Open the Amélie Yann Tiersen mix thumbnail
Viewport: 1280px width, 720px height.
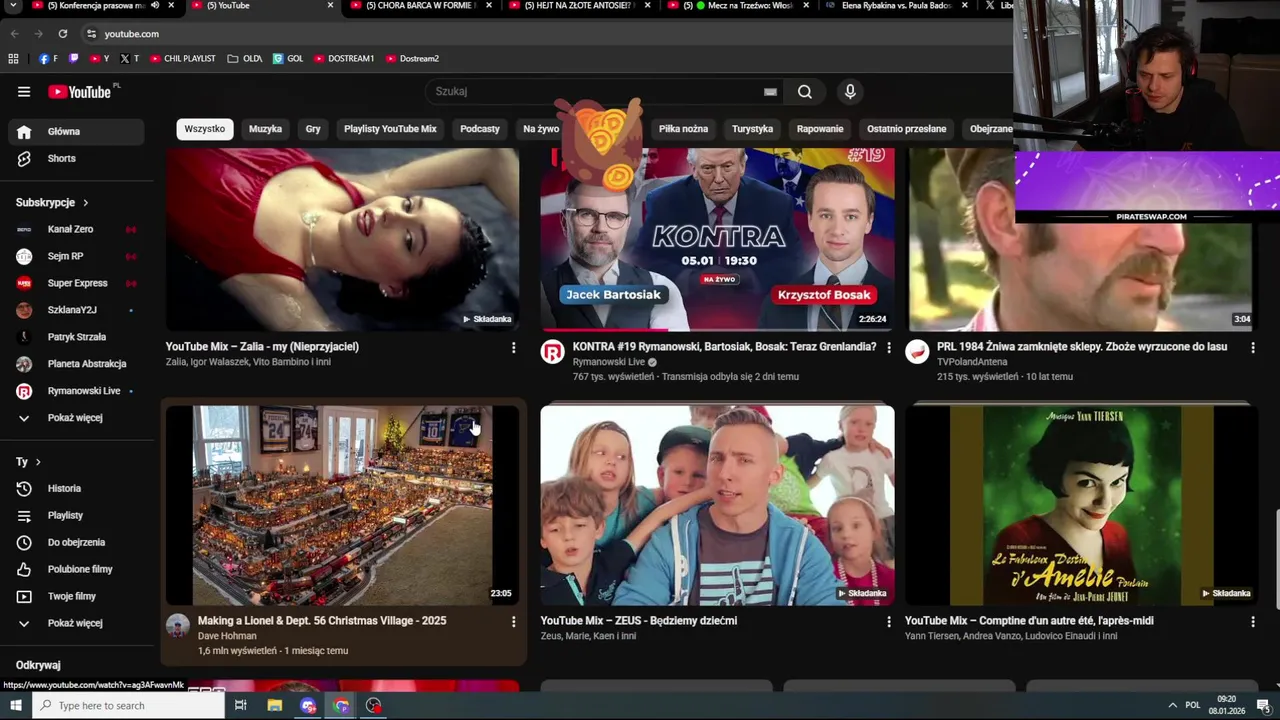pos(1081,505)
